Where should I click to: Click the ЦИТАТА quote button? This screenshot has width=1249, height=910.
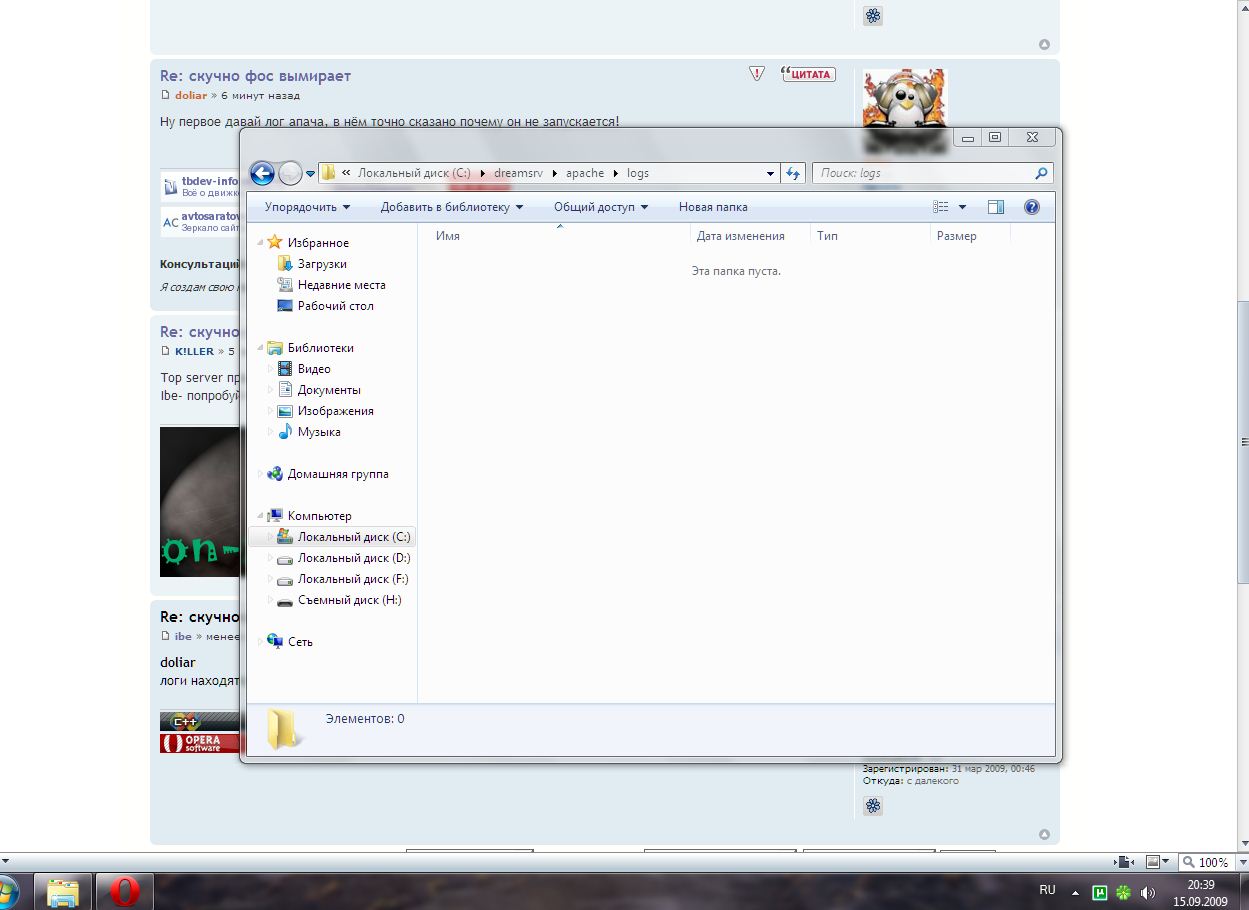coord(808,74)
